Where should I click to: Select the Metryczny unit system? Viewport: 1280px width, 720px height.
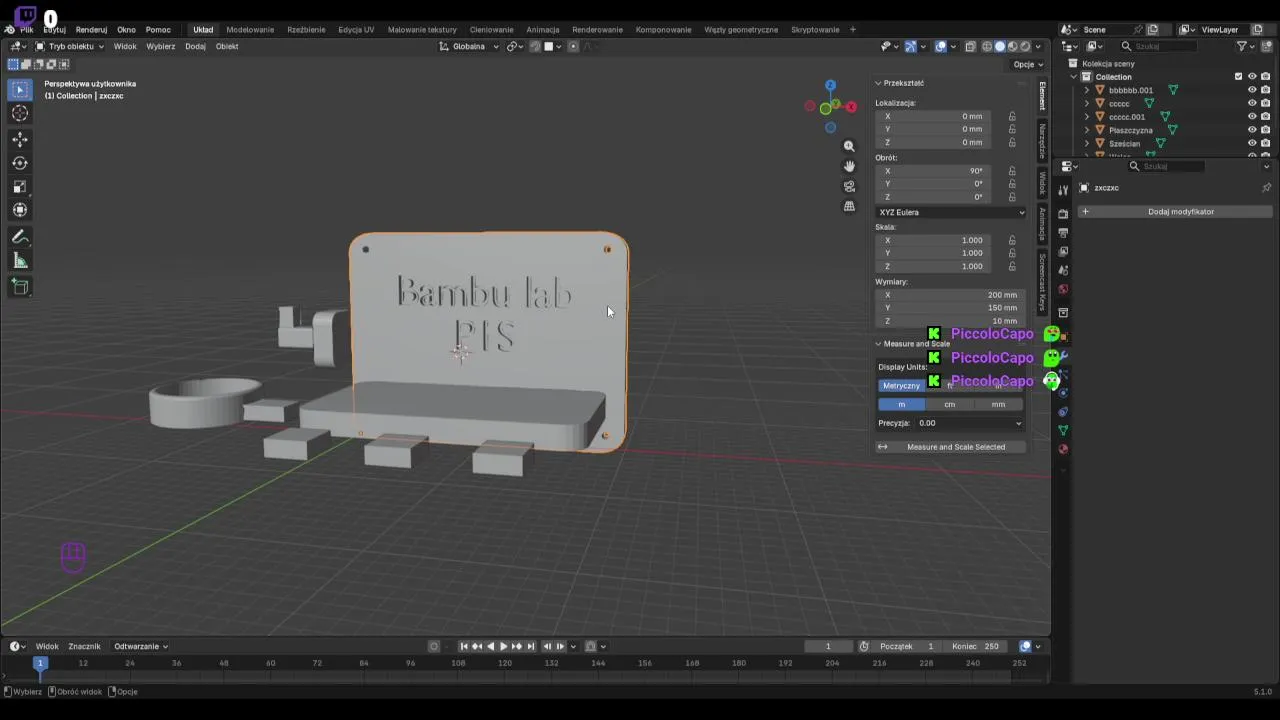pyautogui.click(x=901, y=385)
